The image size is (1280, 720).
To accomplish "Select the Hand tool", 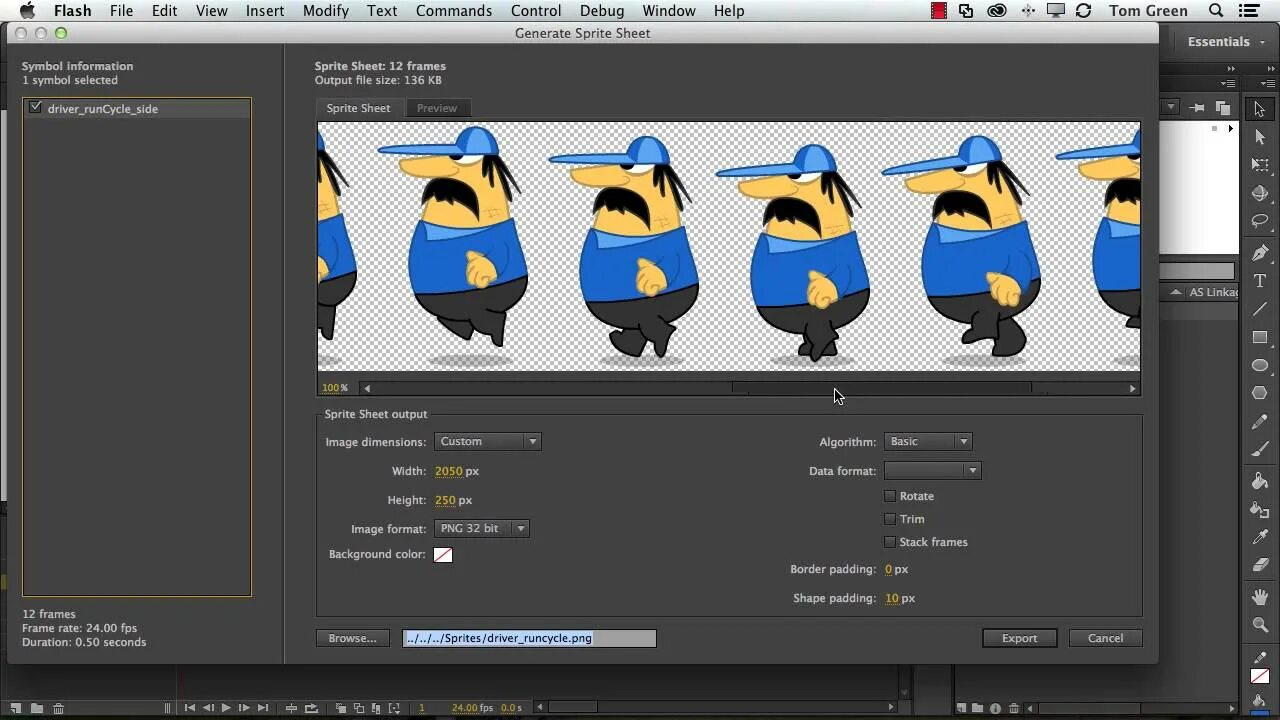I will pos(1260,597).
